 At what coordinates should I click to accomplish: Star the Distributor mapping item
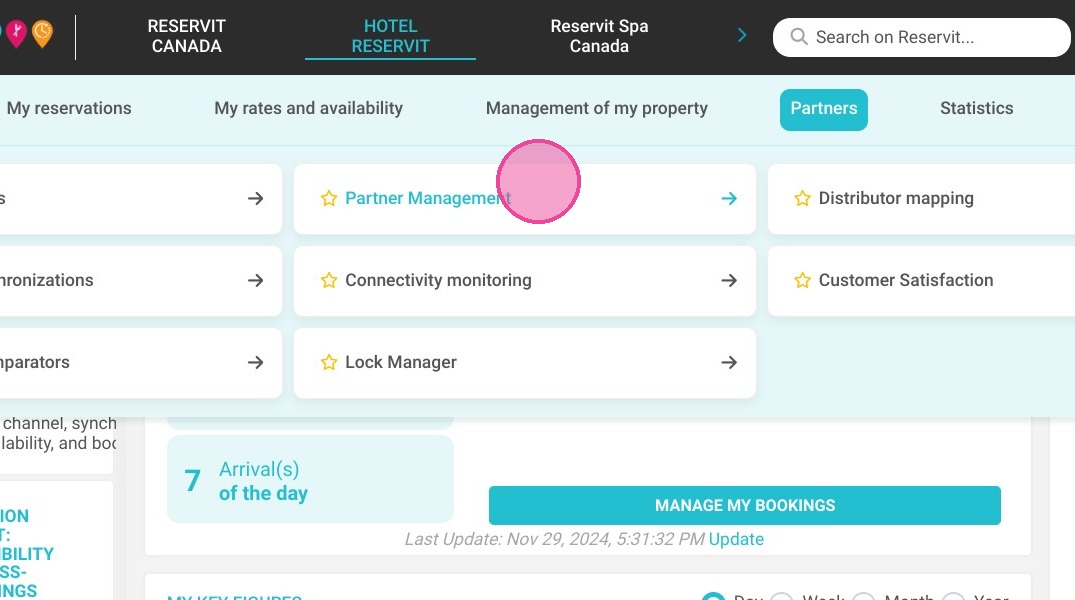(802, 199)
